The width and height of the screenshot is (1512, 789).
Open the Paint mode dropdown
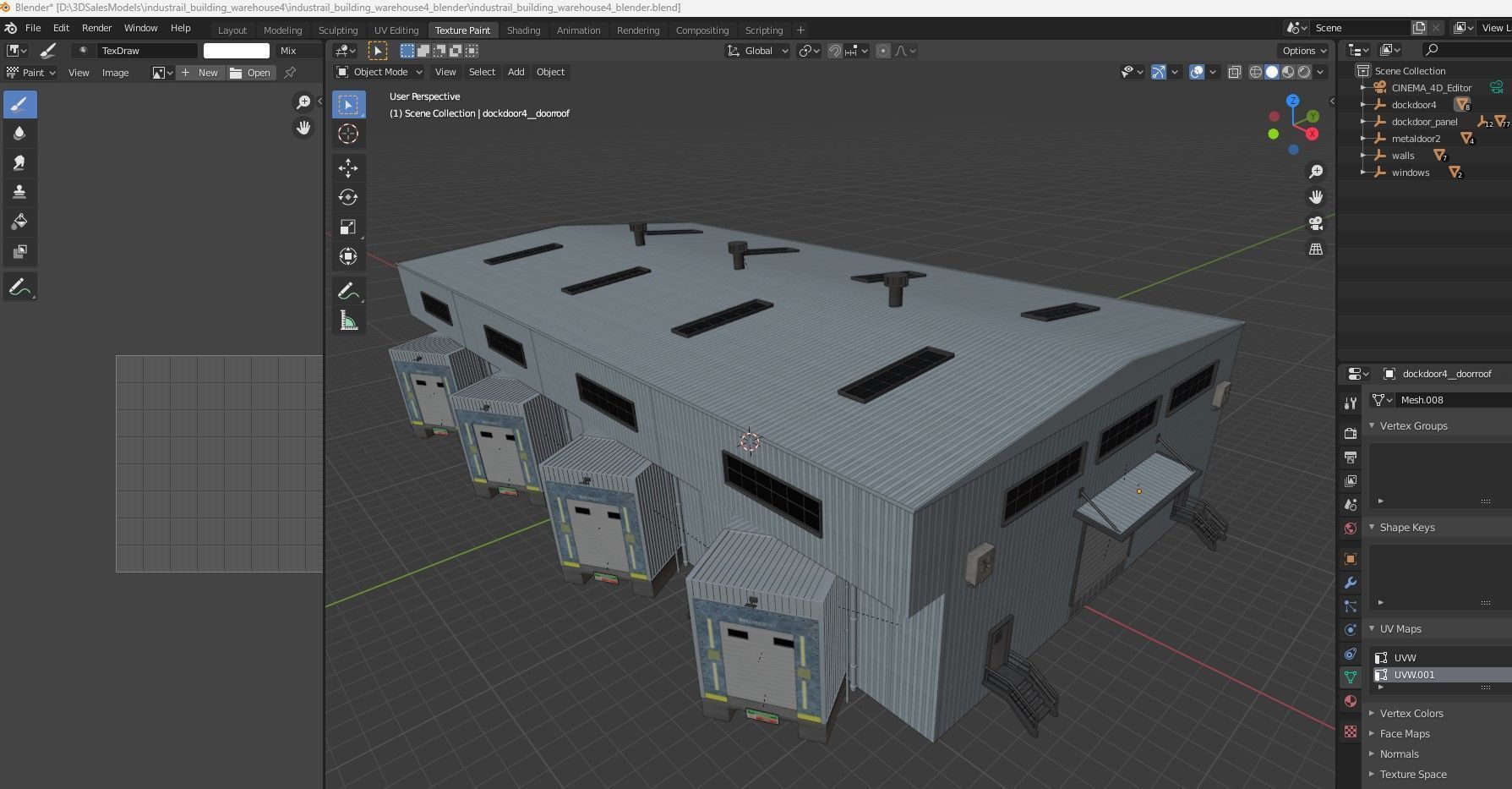point(31,73)
